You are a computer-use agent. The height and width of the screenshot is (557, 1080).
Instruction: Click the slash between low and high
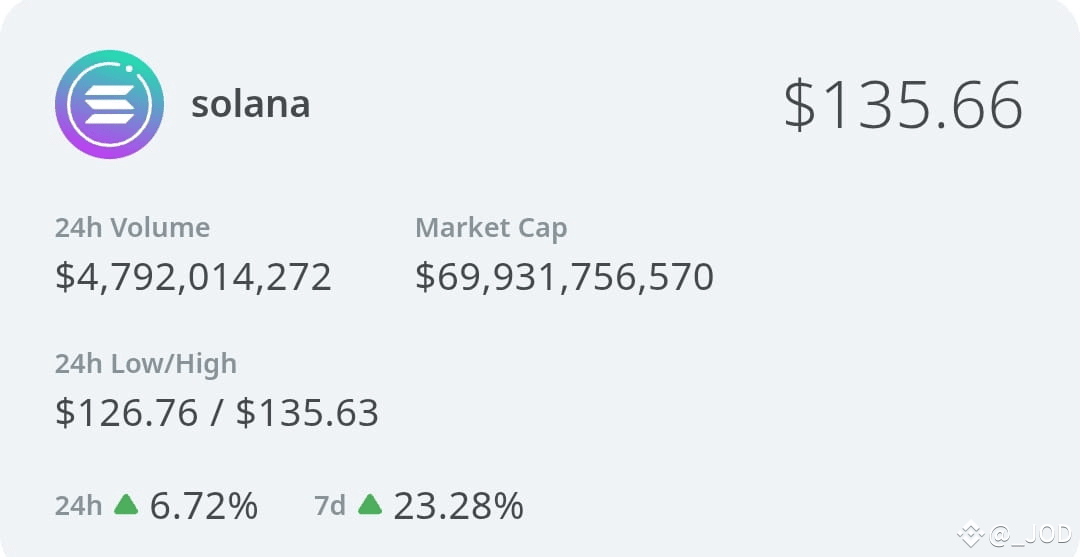tap(217, 412)
